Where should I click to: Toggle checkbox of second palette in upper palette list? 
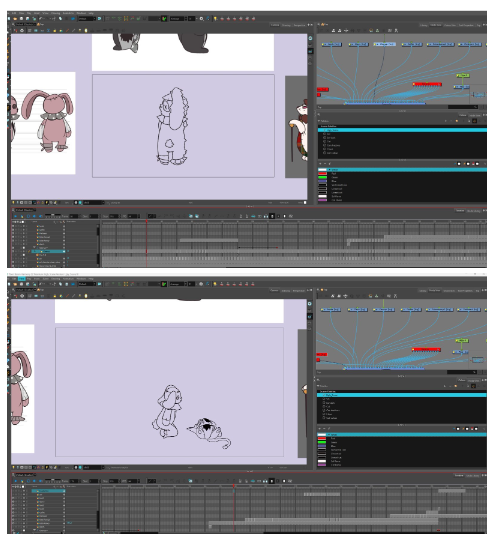(x=324, y=134)
